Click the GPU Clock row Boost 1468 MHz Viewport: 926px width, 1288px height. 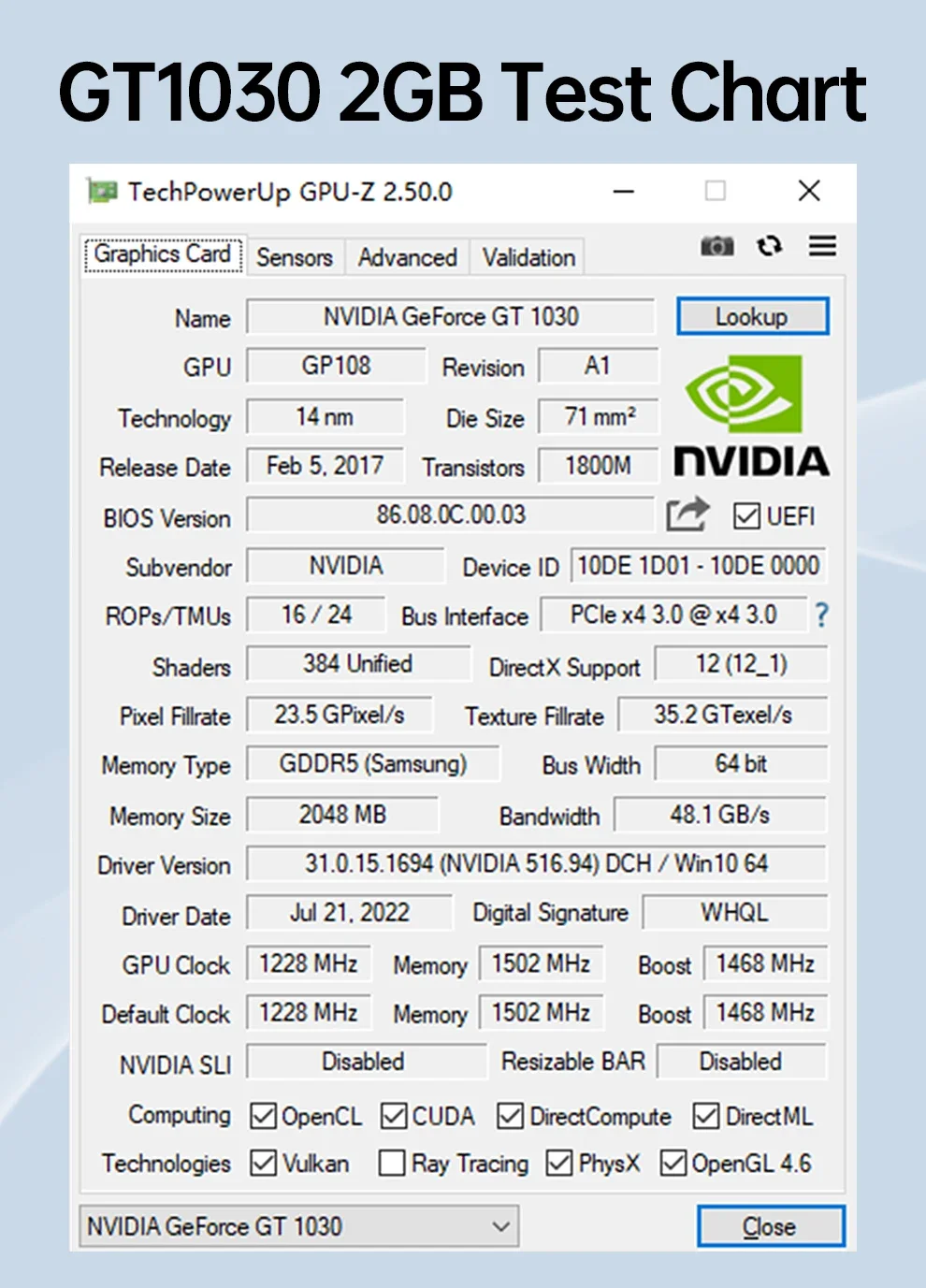(765, 963)
